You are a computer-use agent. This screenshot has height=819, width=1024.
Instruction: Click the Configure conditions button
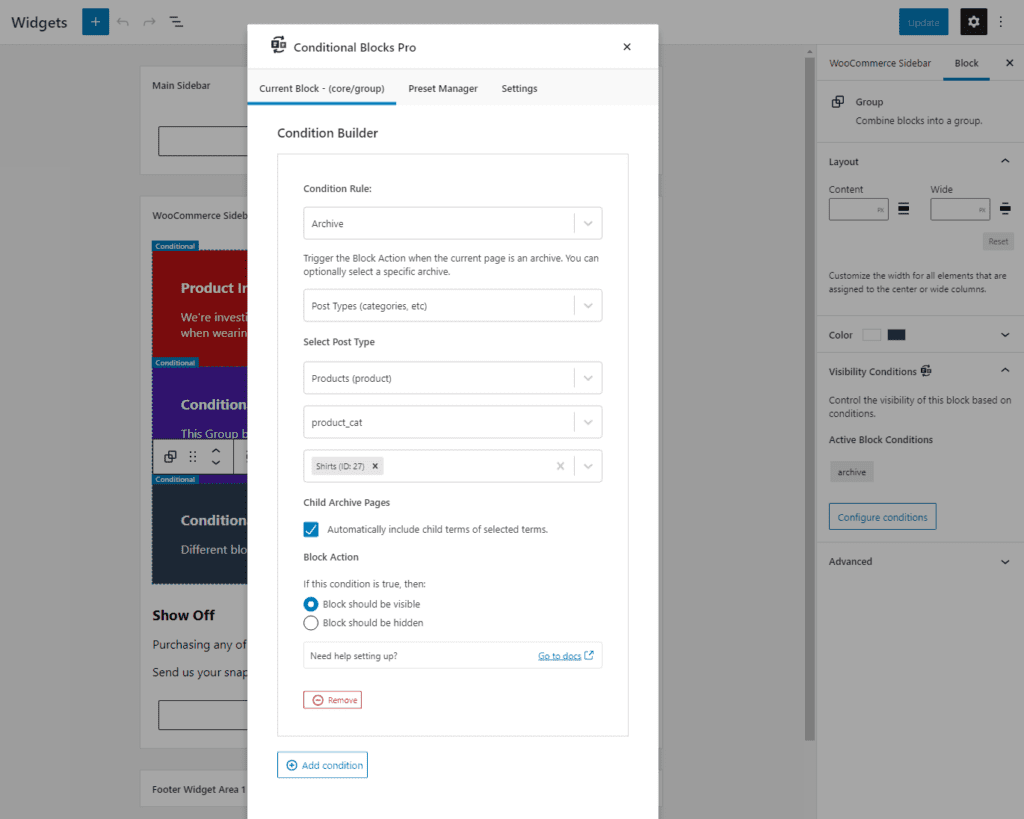(x=882, y=516)
